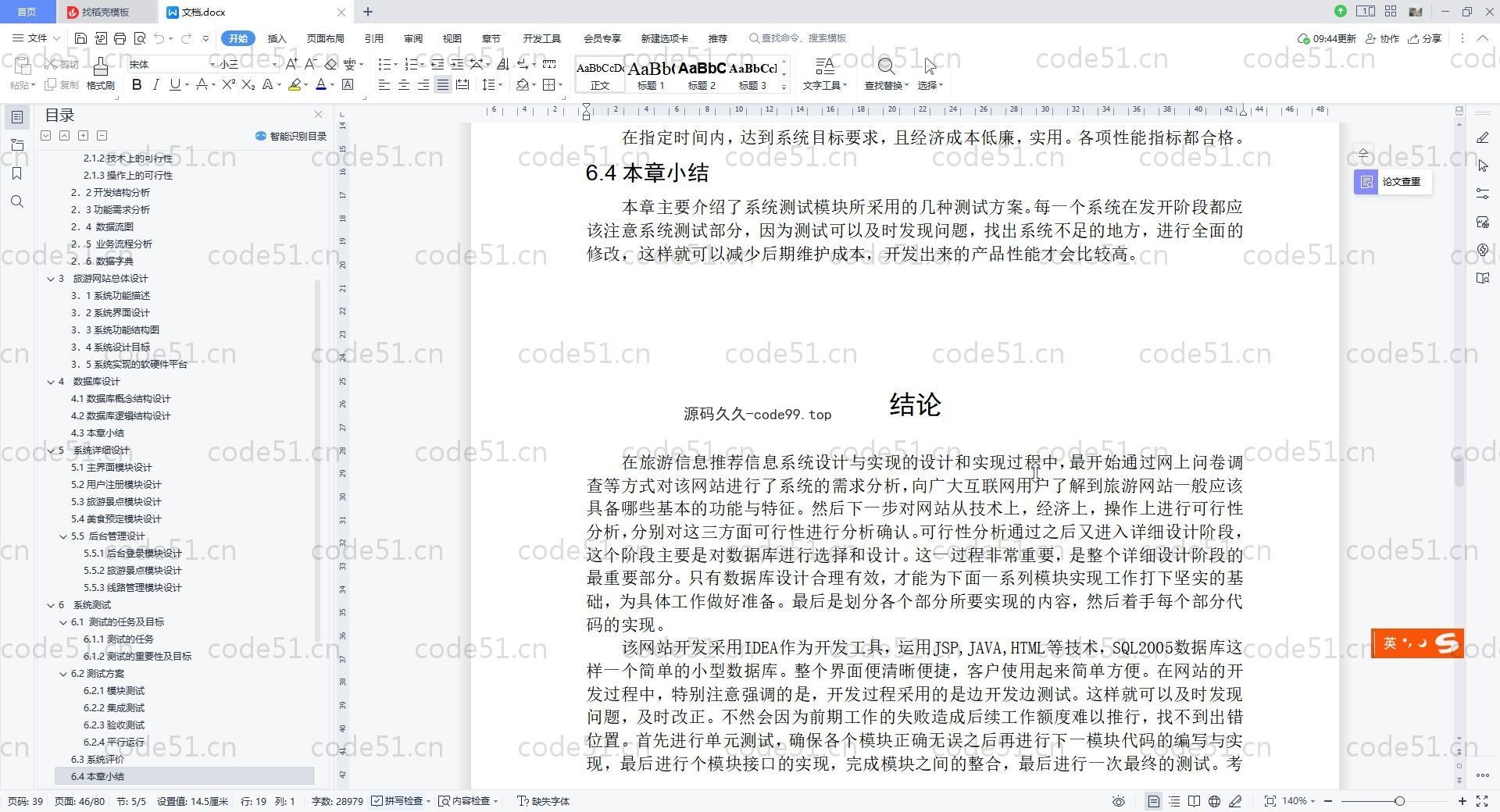This screenshot has width=1500, height=812.
Task: Click the undo arrow icon
Action: (x=159, y=38)
